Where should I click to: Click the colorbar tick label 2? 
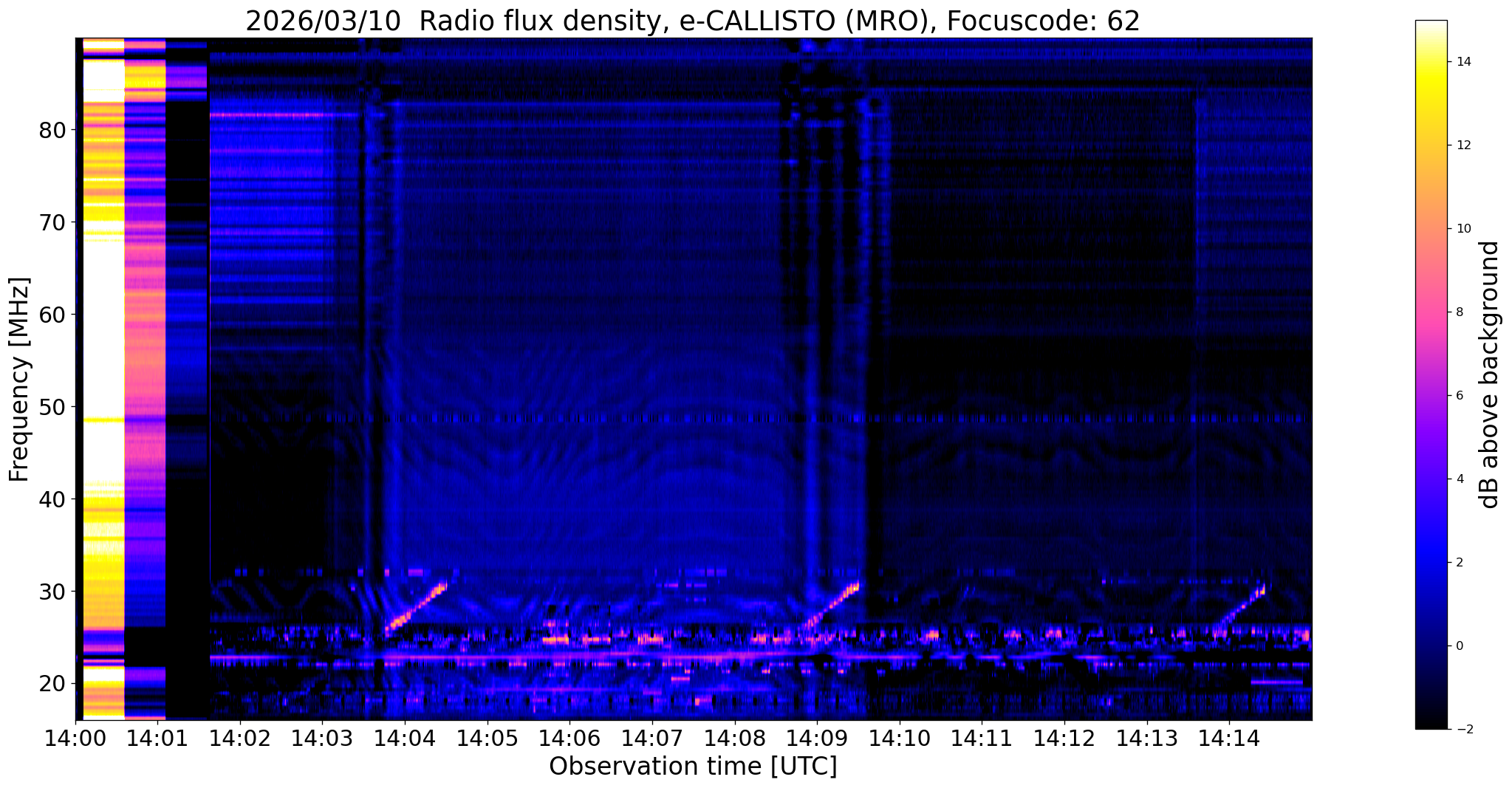tap(1459, 563)
